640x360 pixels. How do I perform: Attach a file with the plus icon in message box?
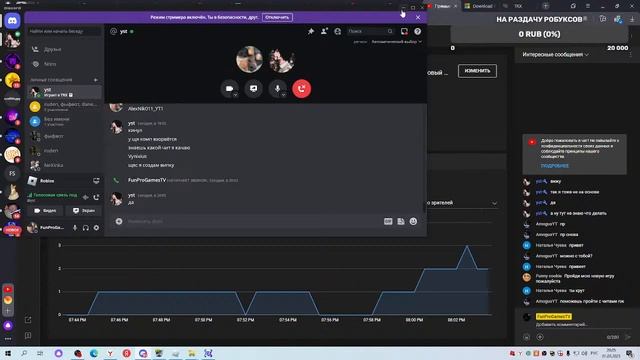click(119, 221)
